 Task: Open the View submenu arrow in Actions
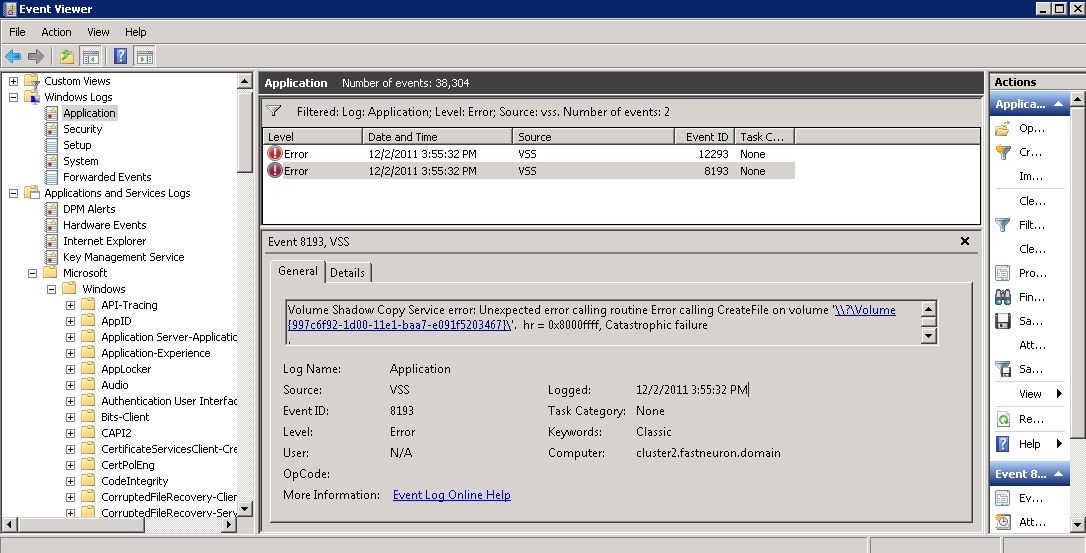click(1059, 394)
